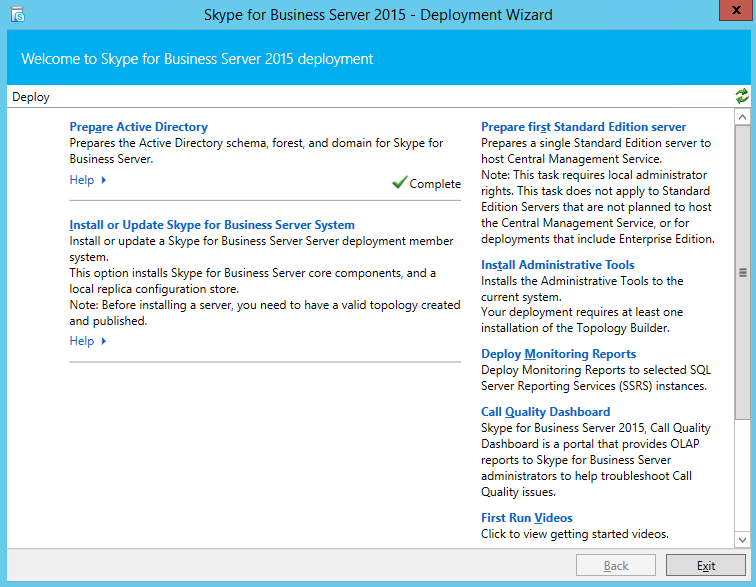The image size is (756, 587).
Task: Click the vertical scrollbar thumb
Action: point(742,273)
